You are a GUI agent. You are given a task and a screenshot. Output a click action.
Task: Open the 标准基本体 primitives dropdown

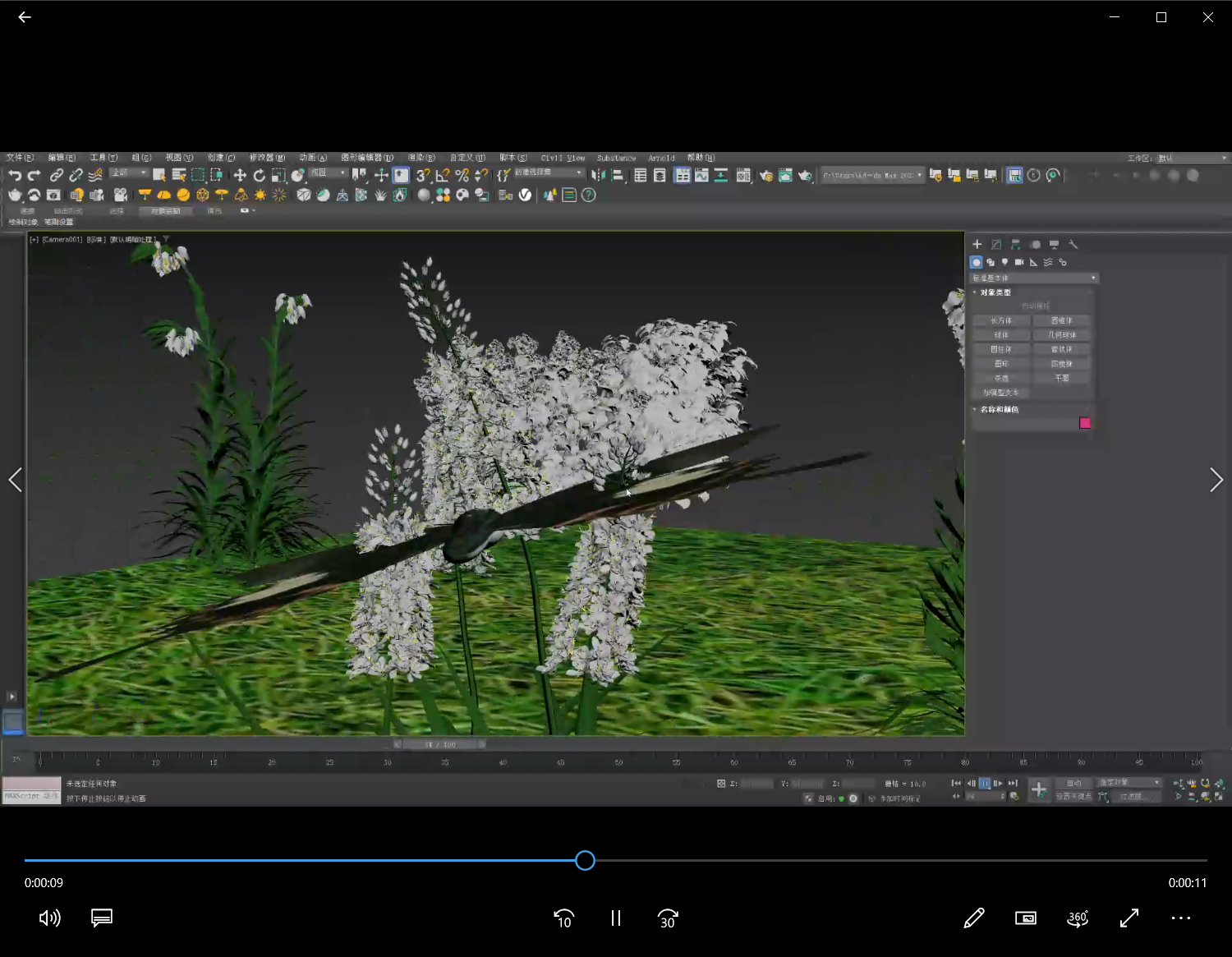point(1034,278)
